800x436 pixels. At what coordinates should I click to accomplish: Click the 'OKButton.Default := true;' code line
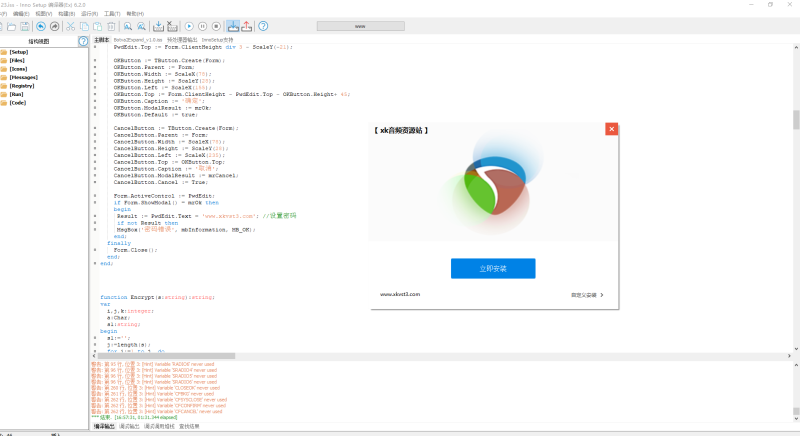tap(156, 115)
